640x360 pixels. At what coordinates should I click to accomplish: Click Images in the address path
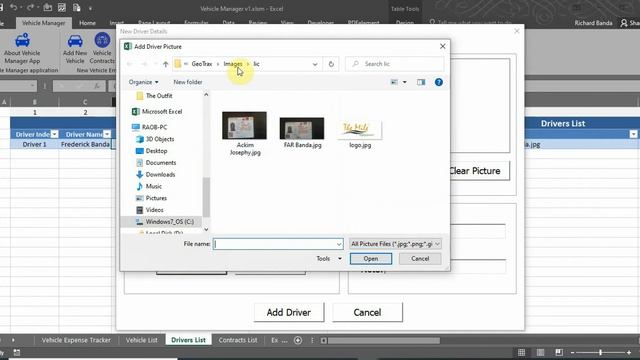(x=233, y=64)
